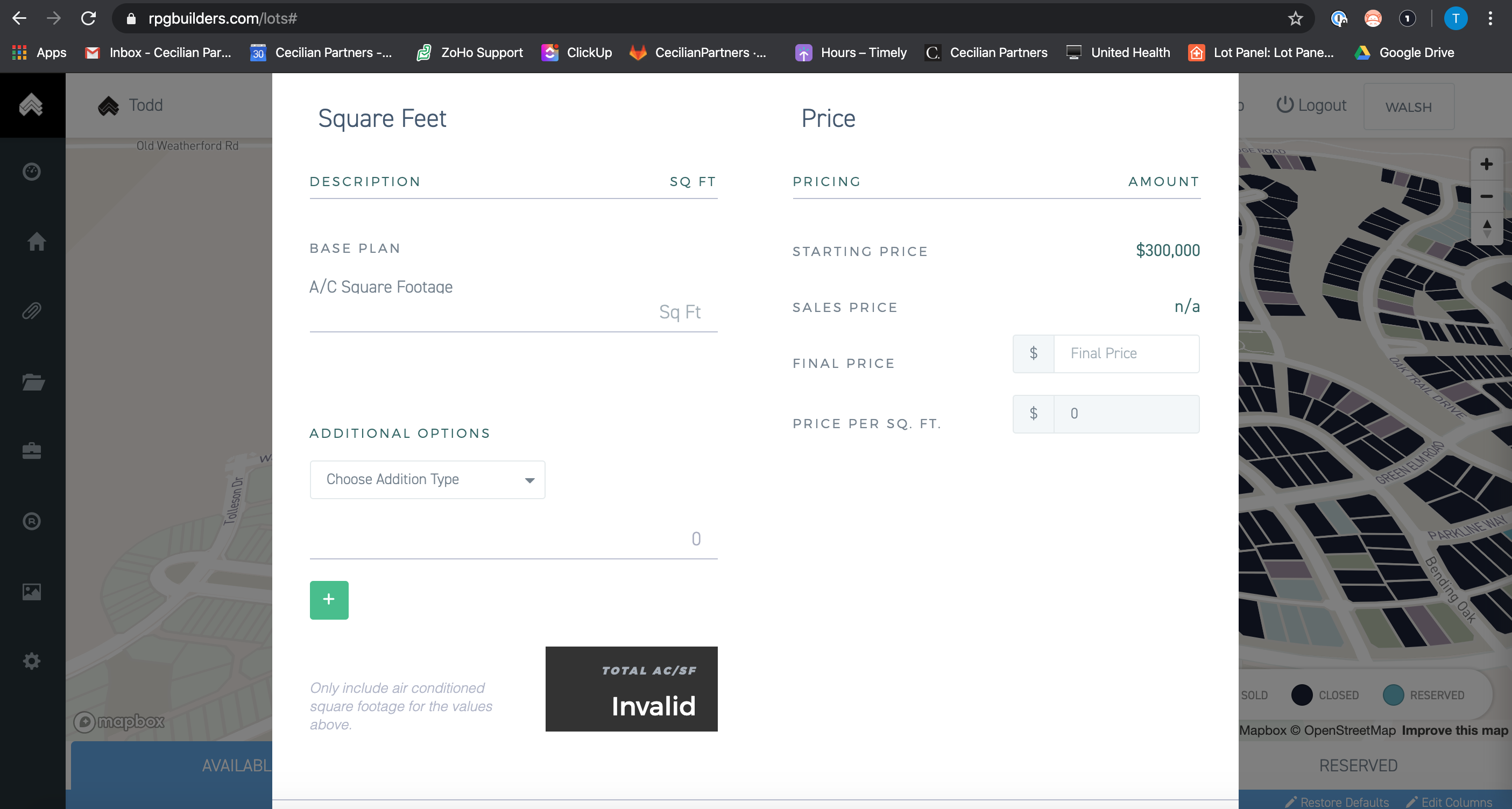
Task: Open the image gallery sidebar icon
Action: tap(32, 591)
